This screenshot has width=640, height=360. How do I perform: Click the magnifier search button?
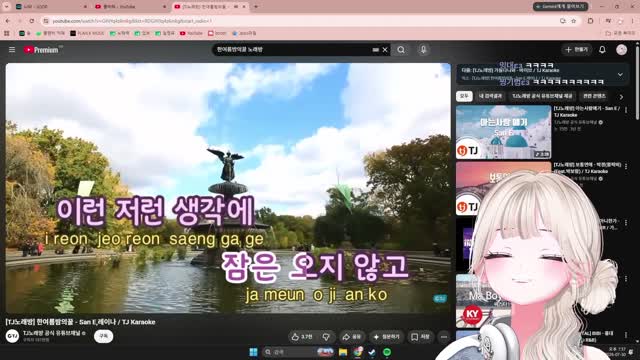point(401,50)
